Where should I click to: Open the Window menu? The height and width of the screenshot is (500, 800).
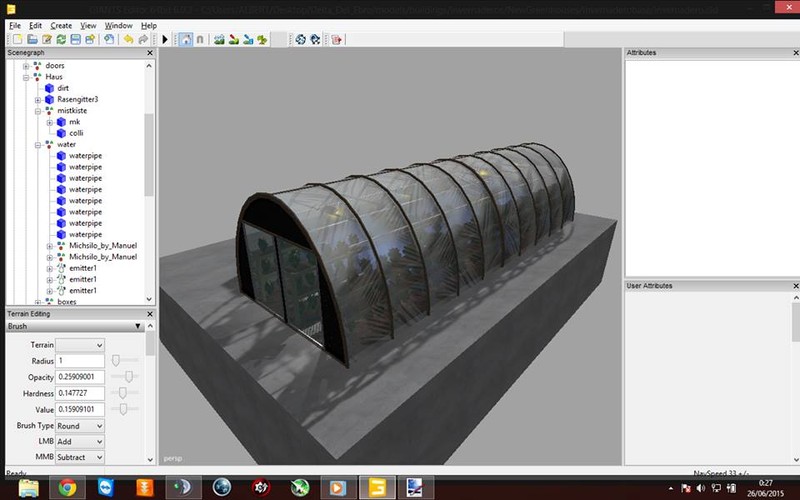pyautogui.click(x=118, y=25)
